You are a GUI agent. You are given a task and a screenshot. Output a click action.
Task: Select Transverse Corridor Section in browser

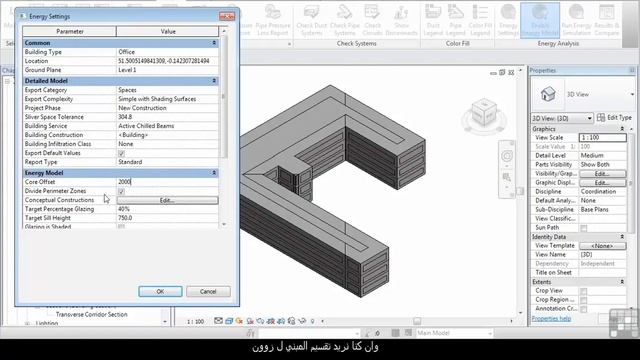tap(91, 315)
